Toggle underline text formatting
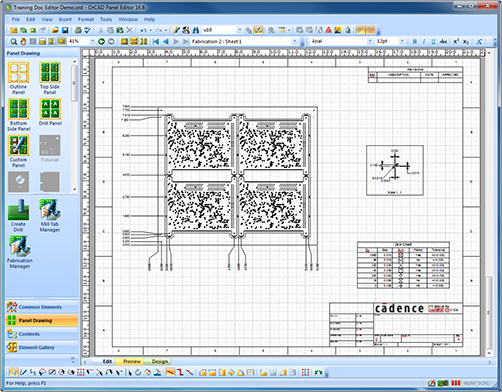 [x=433, y=41]
